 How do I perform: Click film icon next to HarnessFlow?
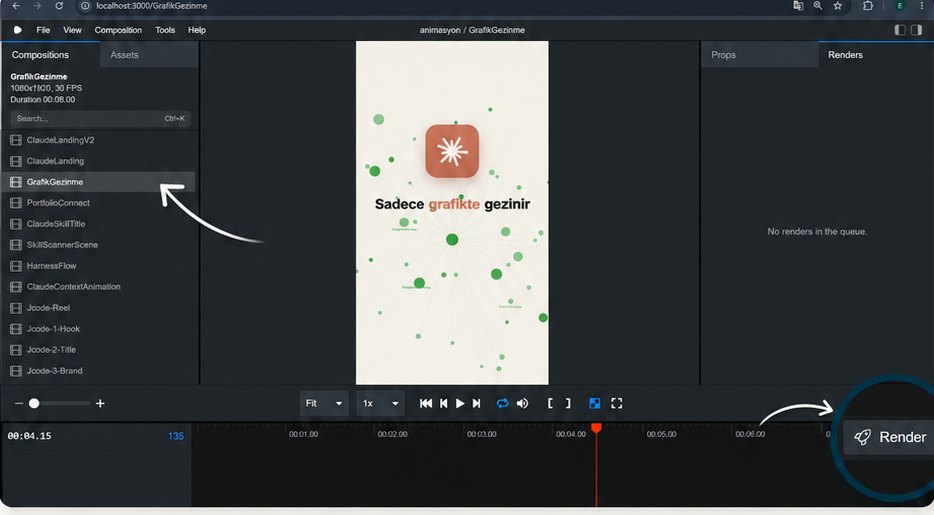16,266
